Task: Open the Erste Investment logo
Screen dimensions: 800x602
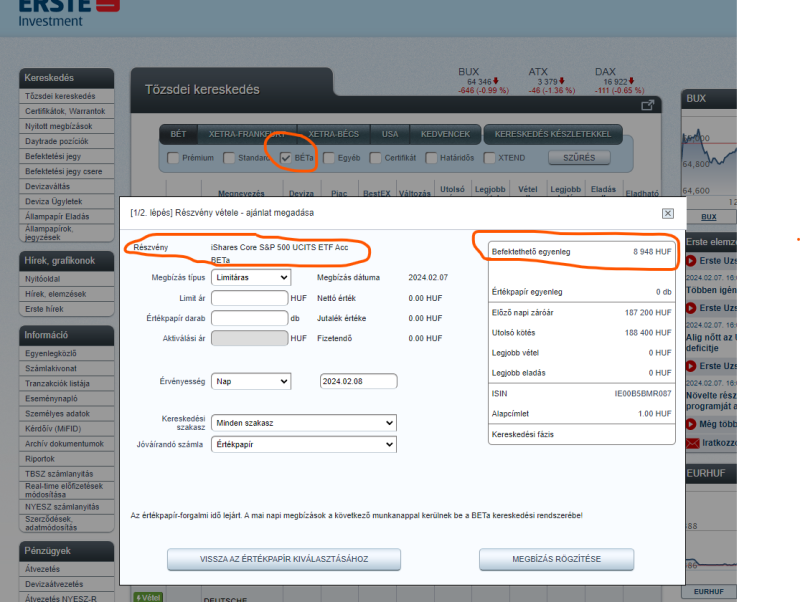Action: 69,13
